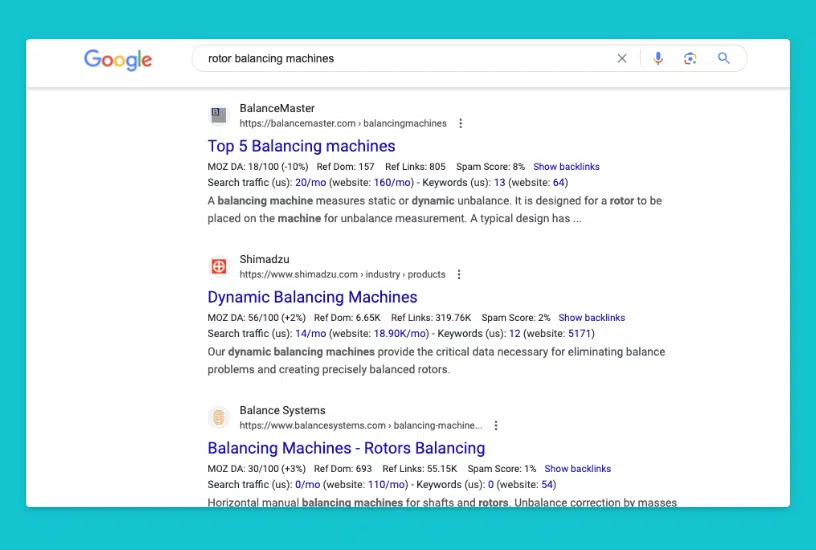Viewport: 816px width, 550px height.
Task: Open Balancing Machines - Rotors Balancing result
Action: click(x=346, y=448)
